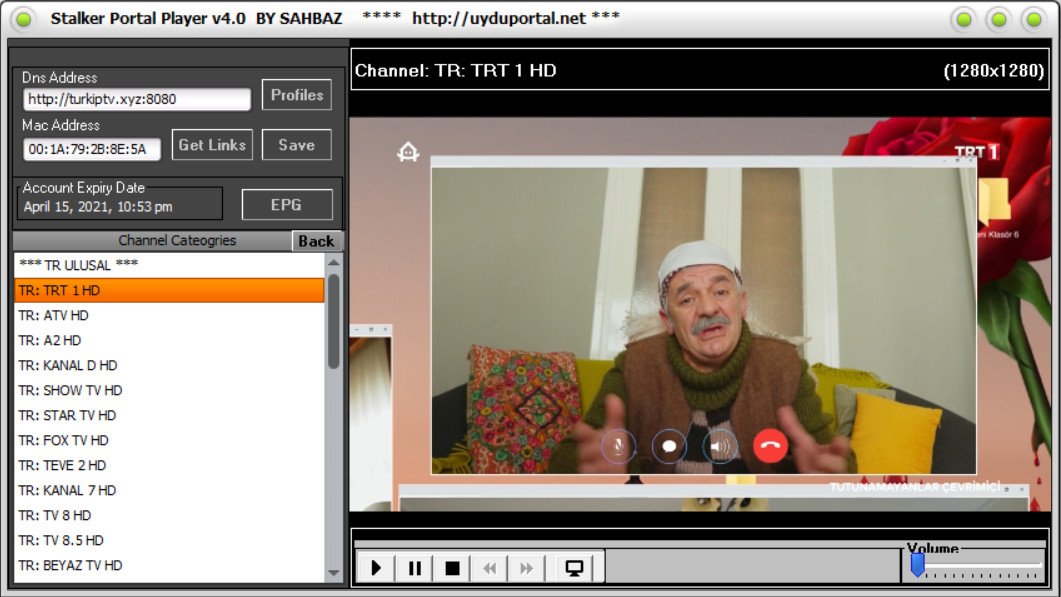Viewport: 1061px width, 597px height.
Task: Click the rewind double-arrow button
Action: point(489,568)
